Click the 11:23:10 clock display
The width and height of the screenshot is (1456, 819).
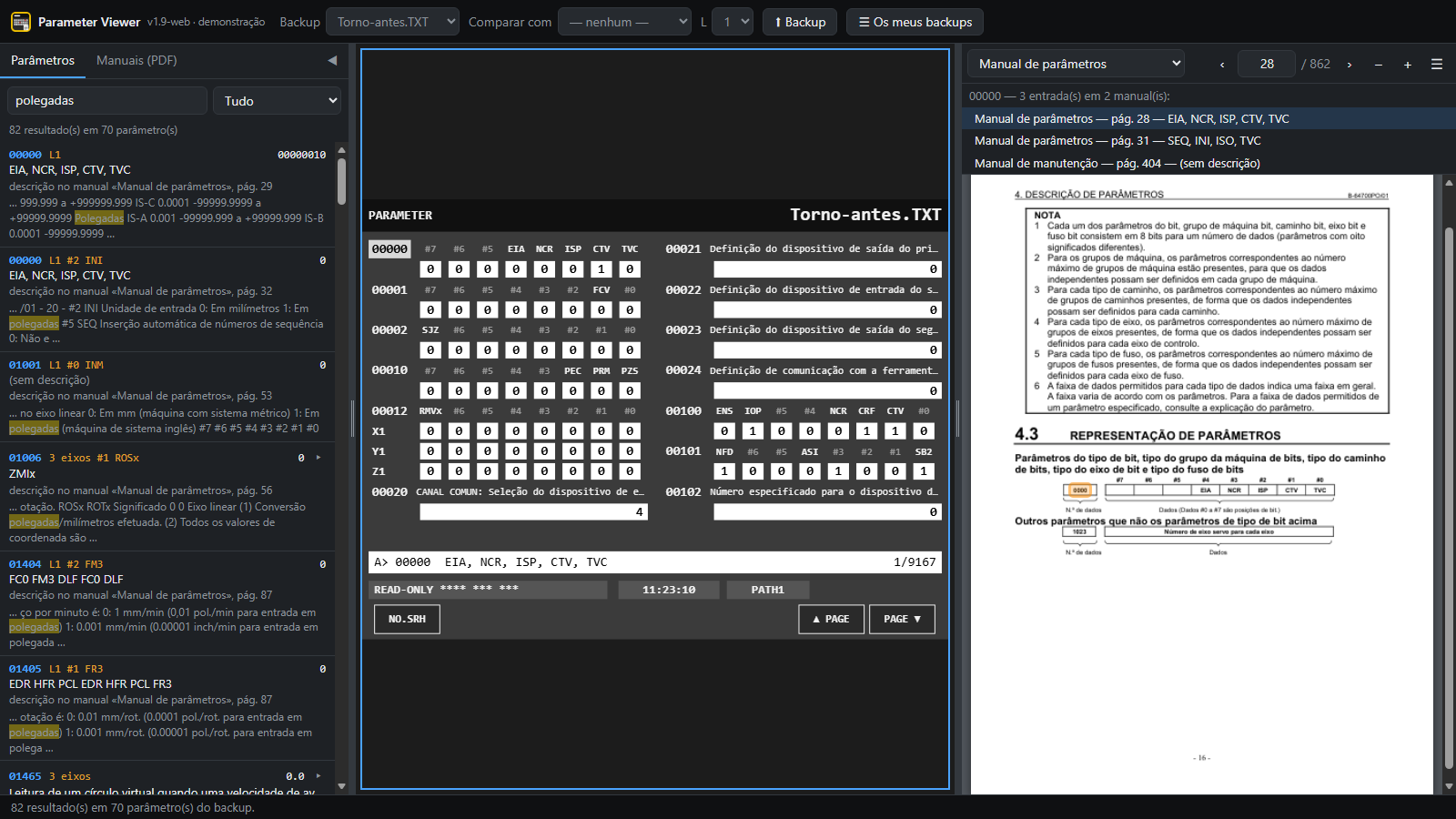pos(669,590)
